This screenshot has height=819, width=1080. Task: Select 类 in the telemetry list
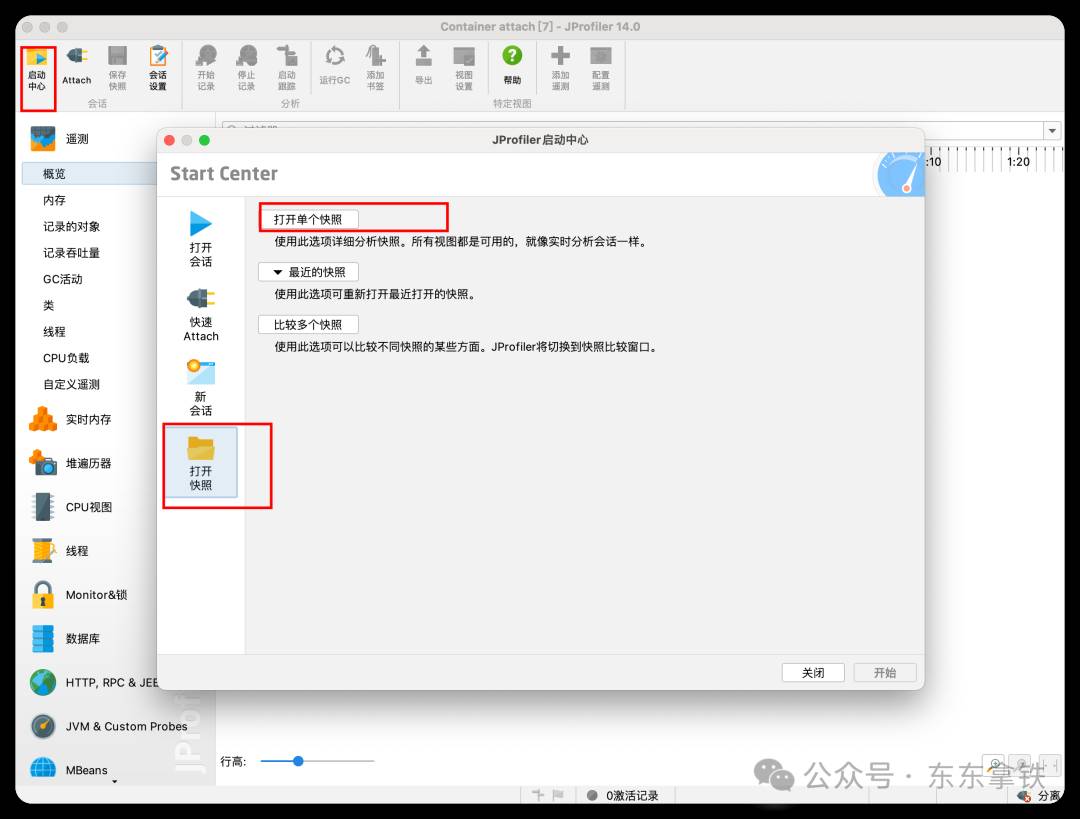48,305
